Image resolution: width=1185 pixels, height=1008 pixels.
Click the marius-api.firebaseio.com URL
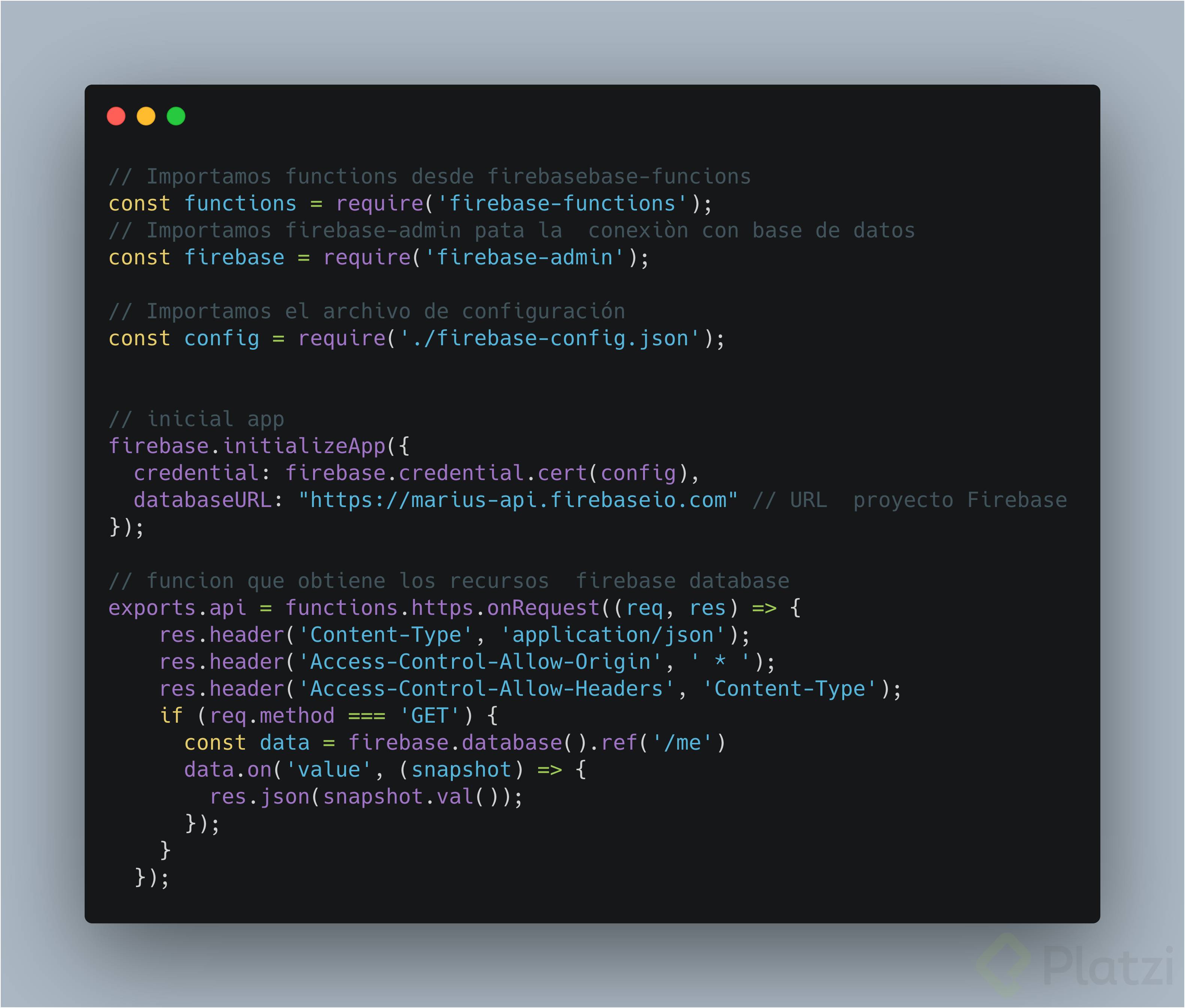pos(518,500)
